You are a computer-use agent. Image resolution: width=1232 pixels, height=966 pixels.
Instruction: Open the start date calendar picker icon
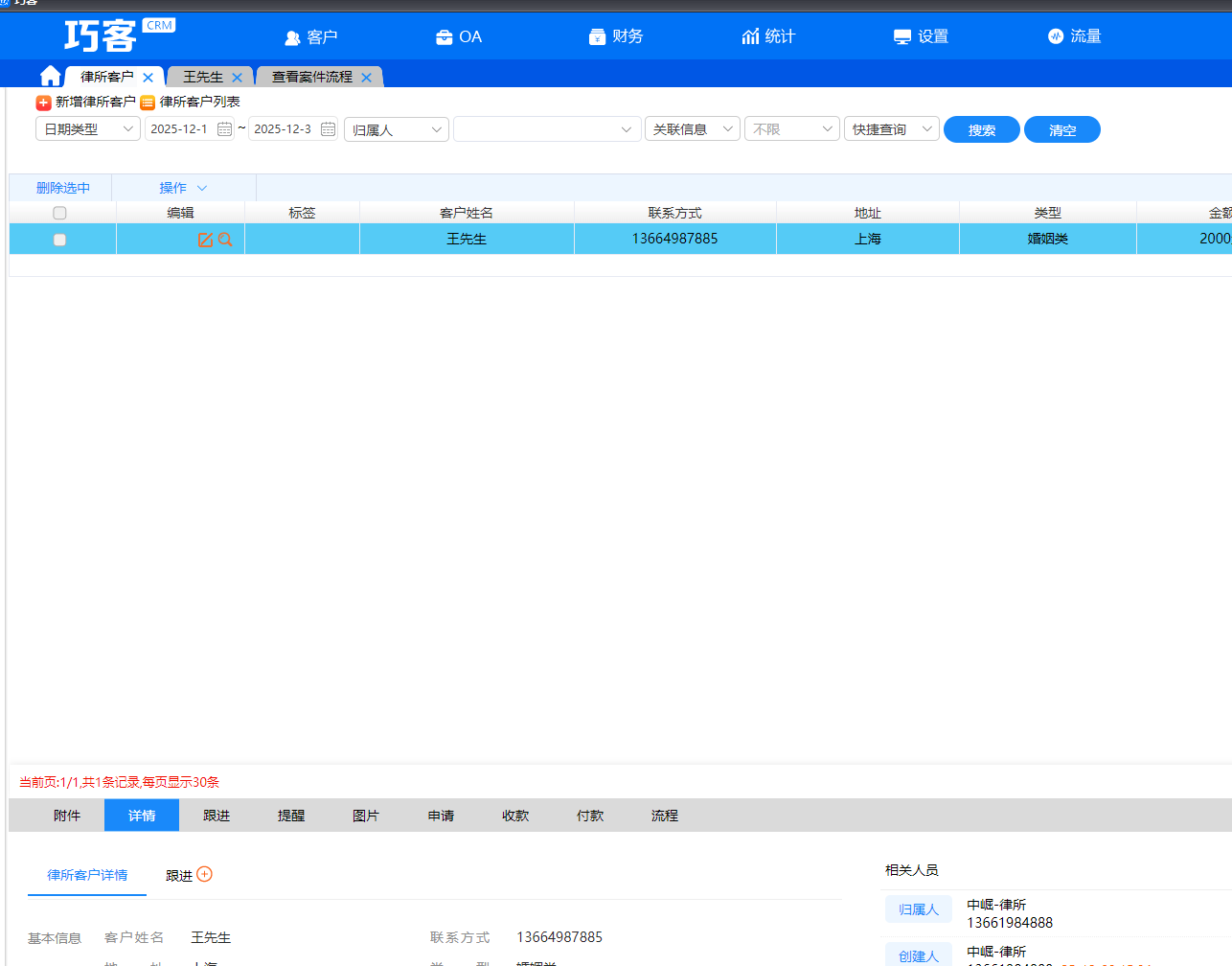tap(225, 129)
